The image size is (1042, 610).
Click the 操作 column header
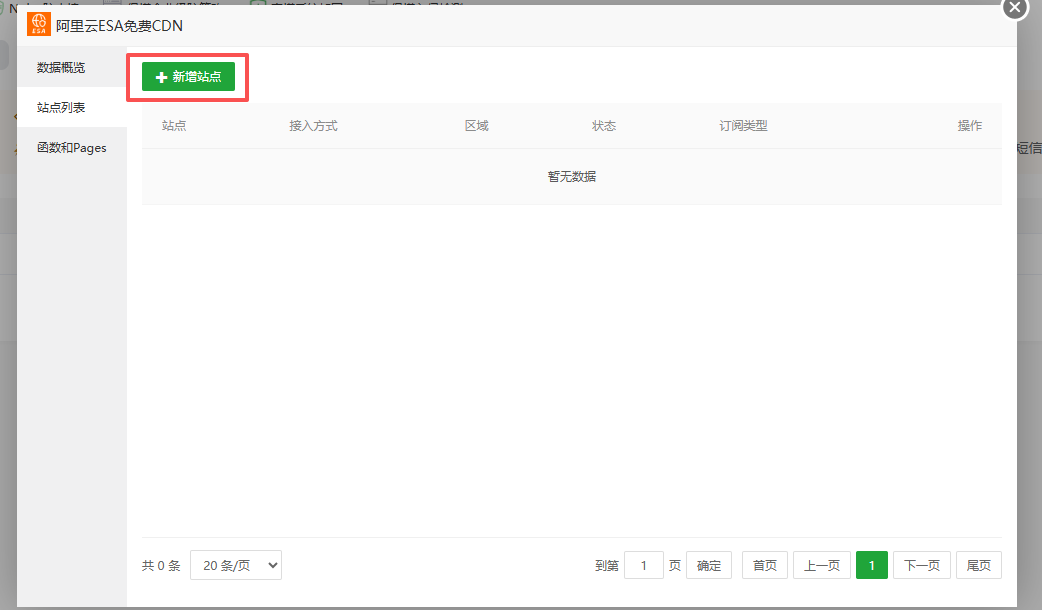[x=969, y=125]
